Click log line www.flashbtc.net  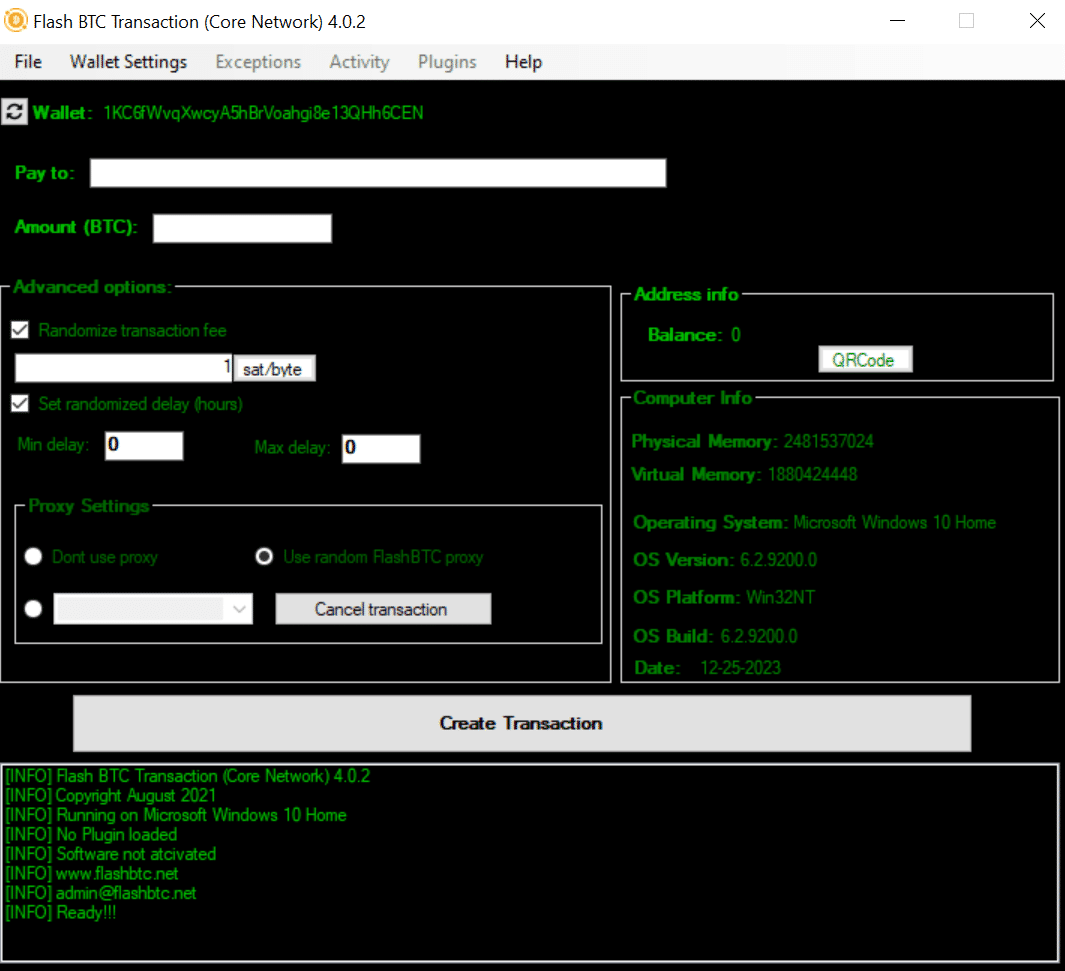[x=92, y=873]
